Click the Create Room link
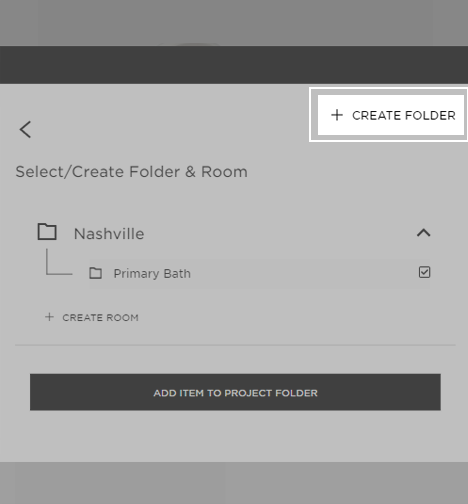 (x=100, y=318)
